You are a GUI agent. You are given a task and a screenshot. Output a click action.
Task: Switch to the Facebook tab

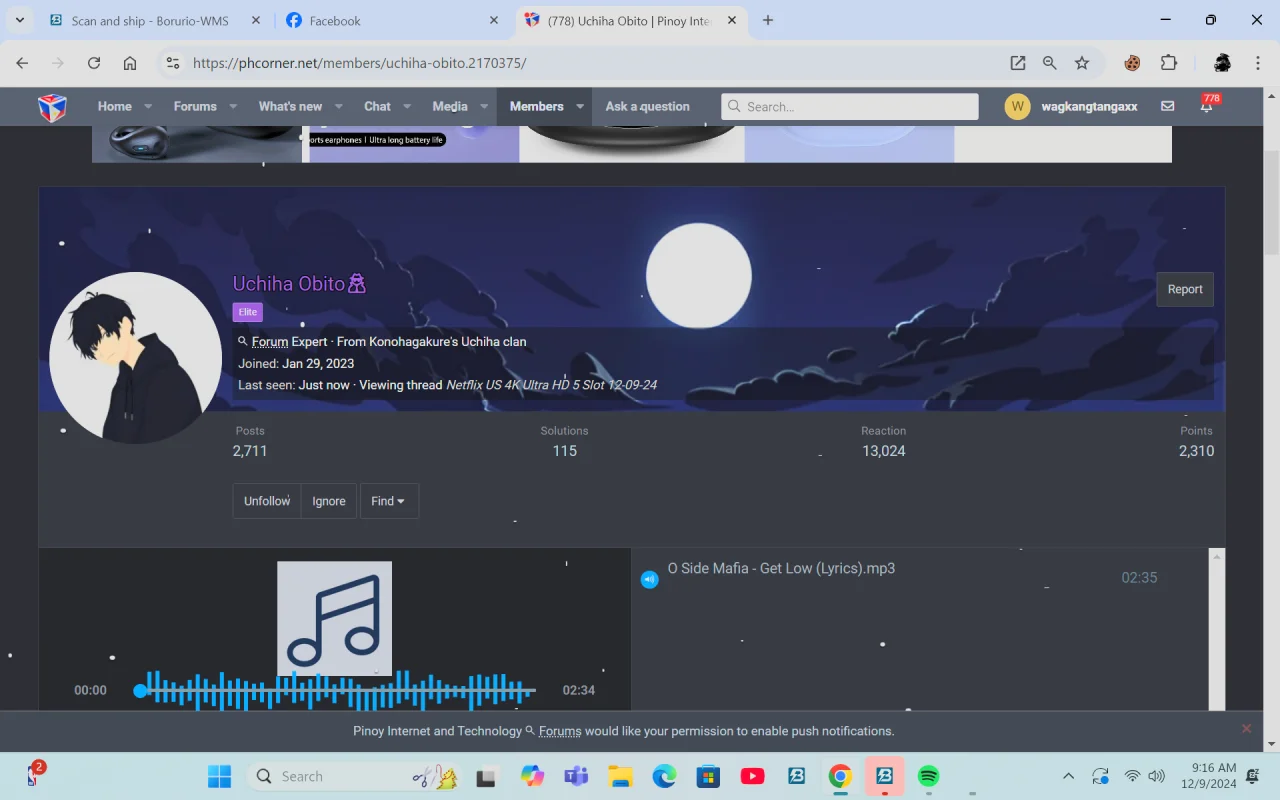point(391,21)
